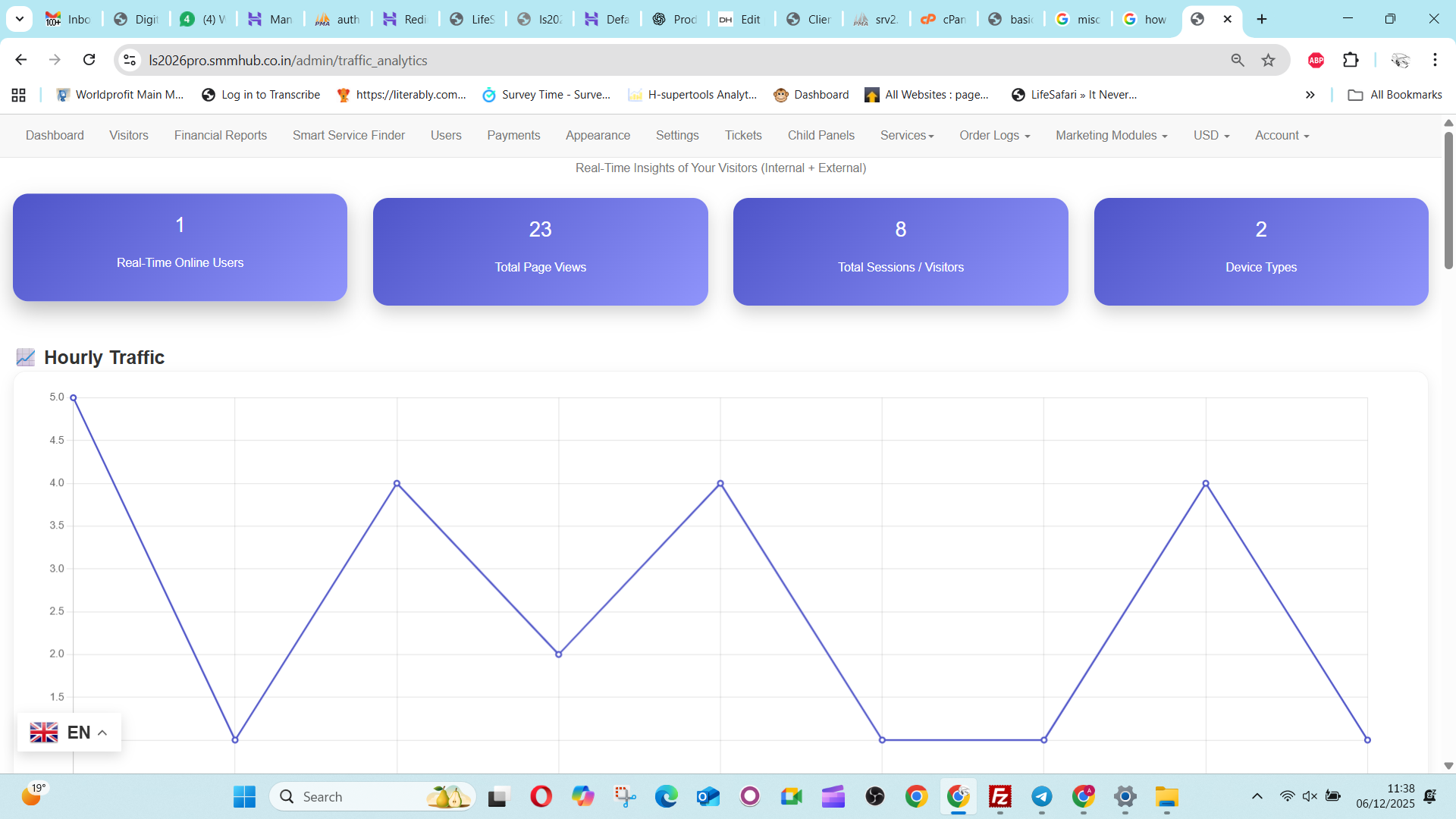Open the bookmark apps grid icon
The width and height of the screenshot is (1456, 819).
point(19,95)
